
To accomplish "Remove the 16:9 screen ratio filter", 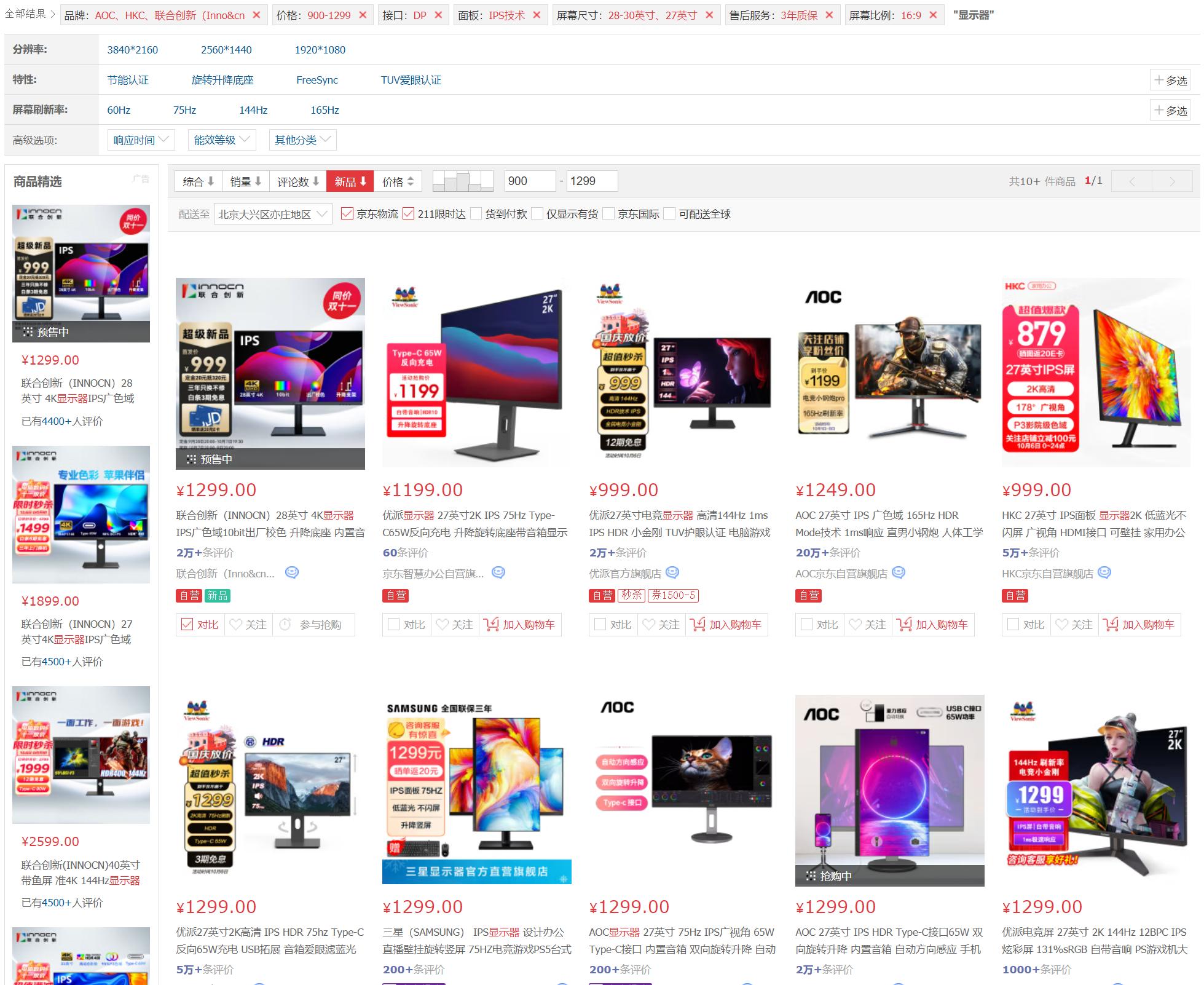I will 933,15.
